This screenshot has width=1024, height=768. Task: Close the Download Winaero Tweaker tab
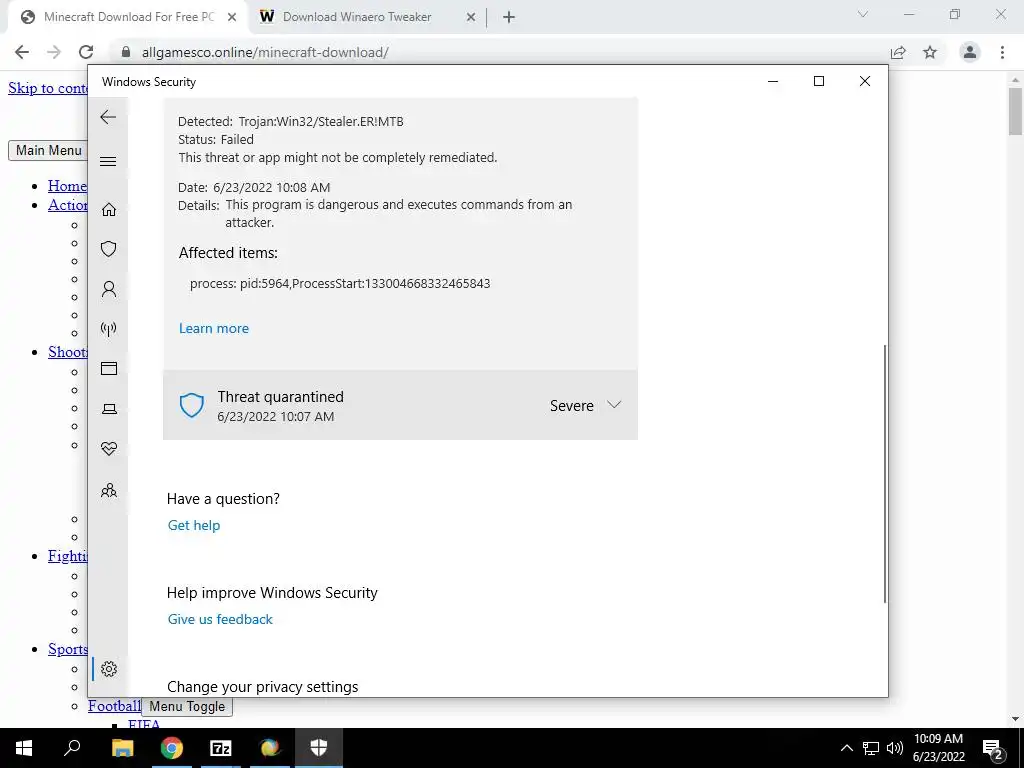pos(471,18)
